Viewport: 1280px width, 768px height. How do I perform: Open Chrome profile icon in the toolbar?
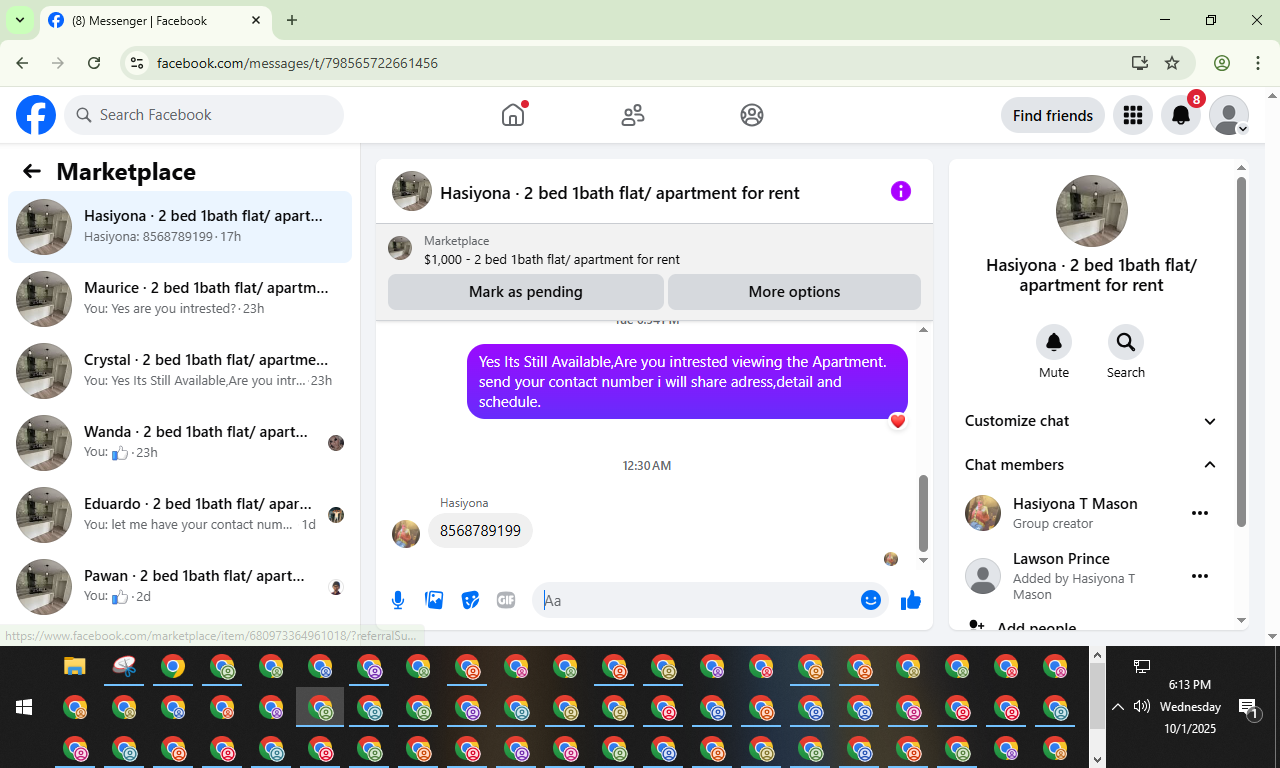pyautogui.click(x=1222, y=63)
